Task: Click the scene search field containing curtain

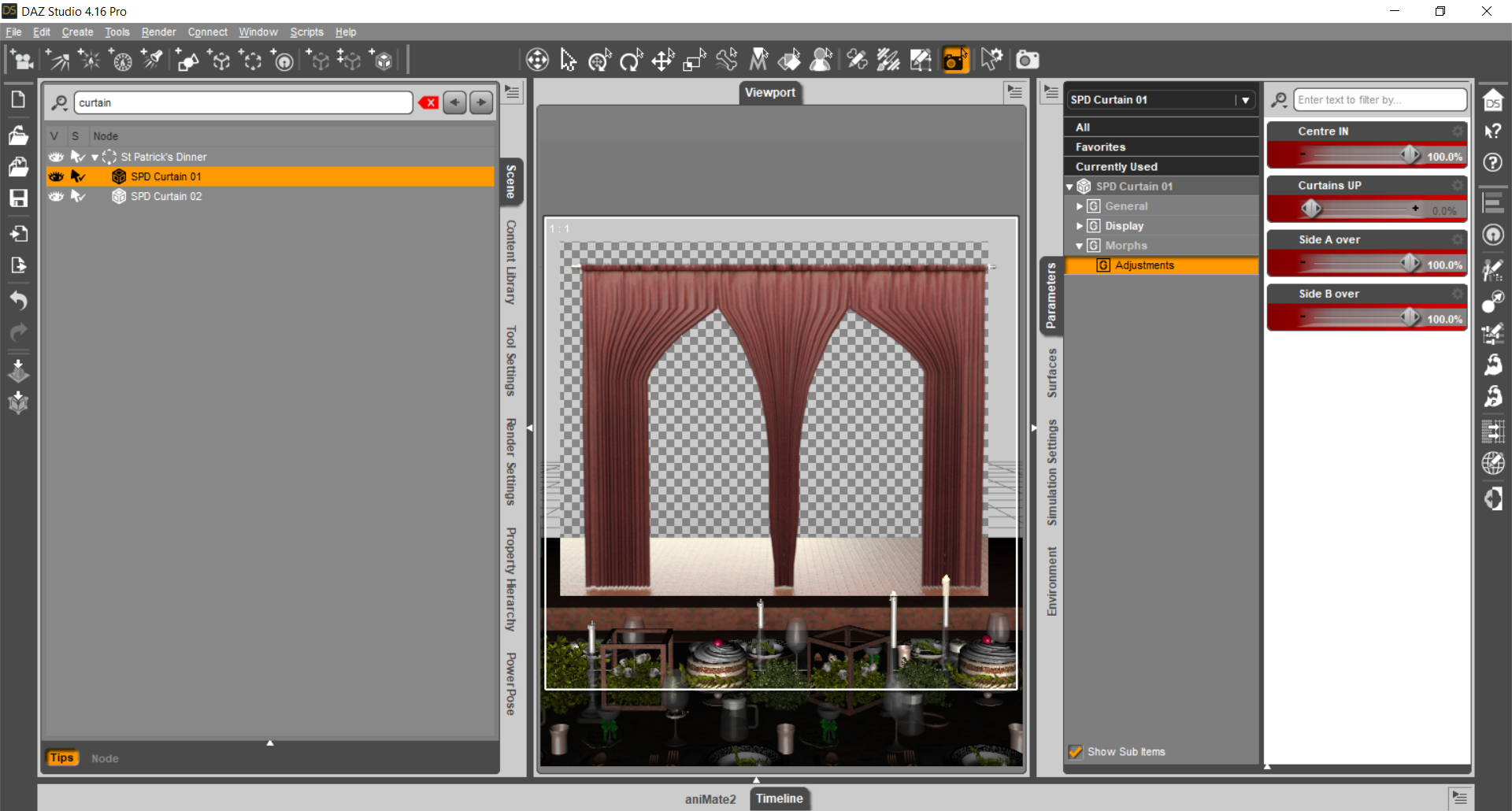Action: tap(243, 103)
